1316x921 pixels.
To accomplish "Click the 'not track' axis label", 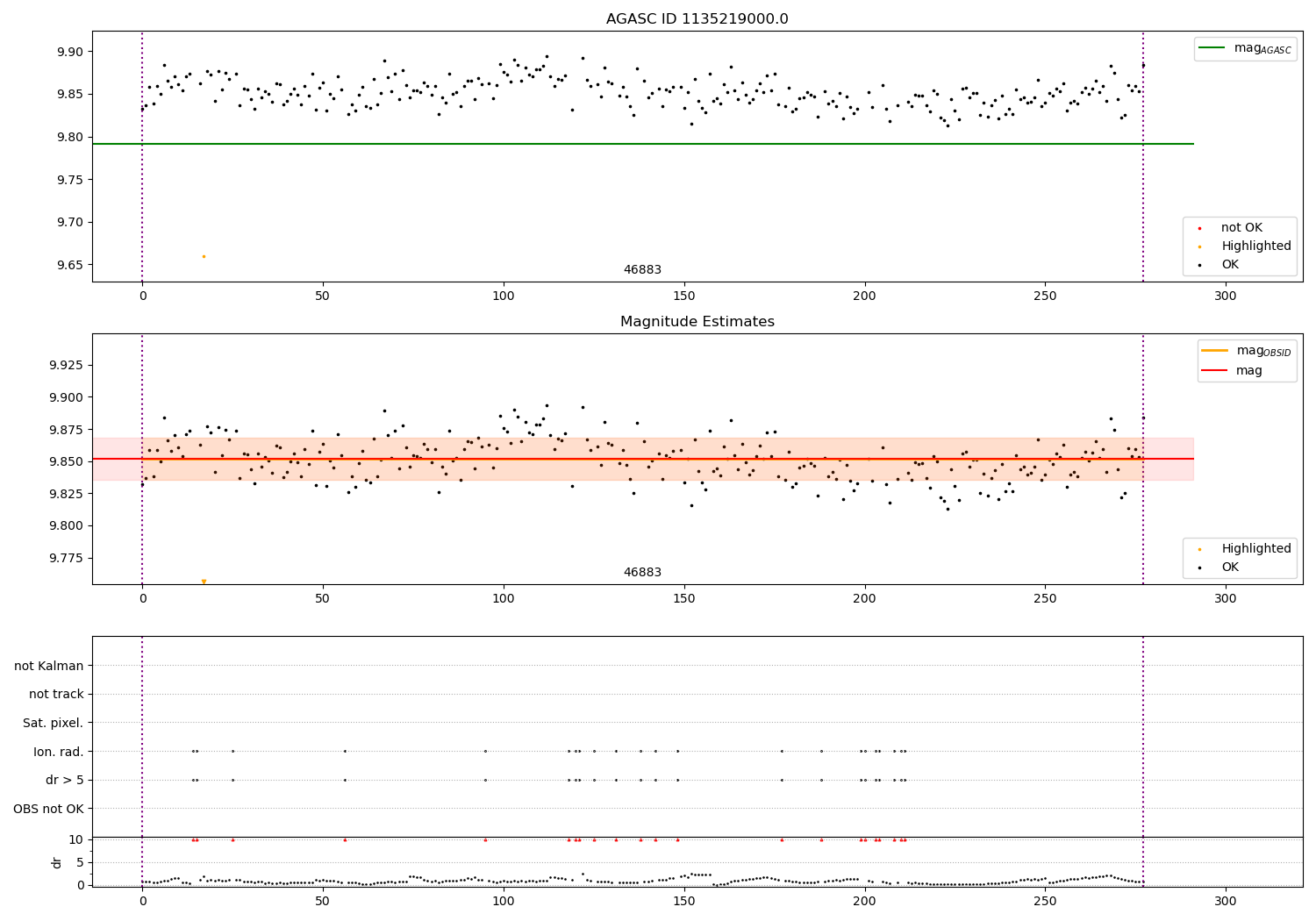I will click(56, 694).
